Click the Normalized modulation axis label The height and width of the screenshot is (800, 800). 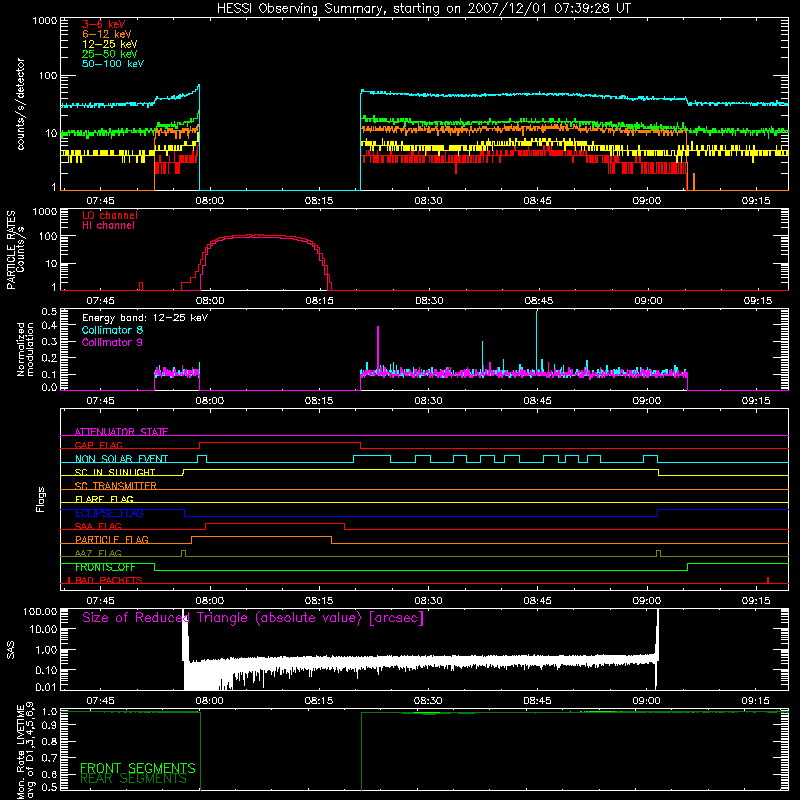(25, 349)
